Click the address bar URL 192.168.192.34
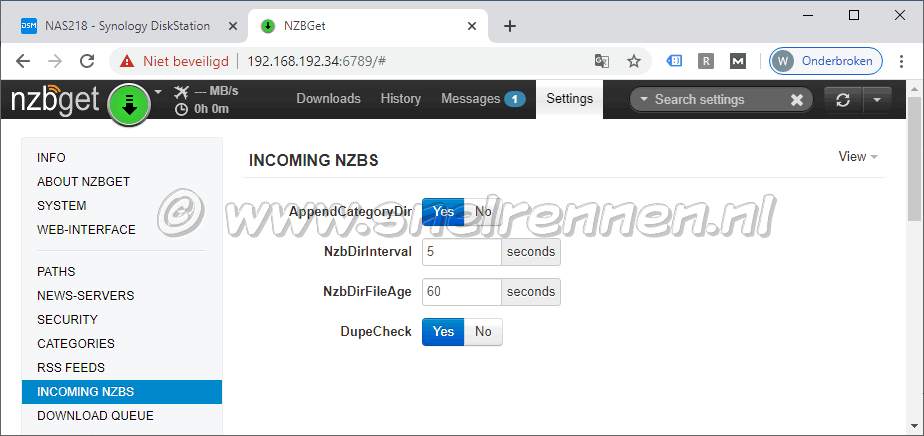The width and height of the screenshot is (924, 436). point(316,61)
